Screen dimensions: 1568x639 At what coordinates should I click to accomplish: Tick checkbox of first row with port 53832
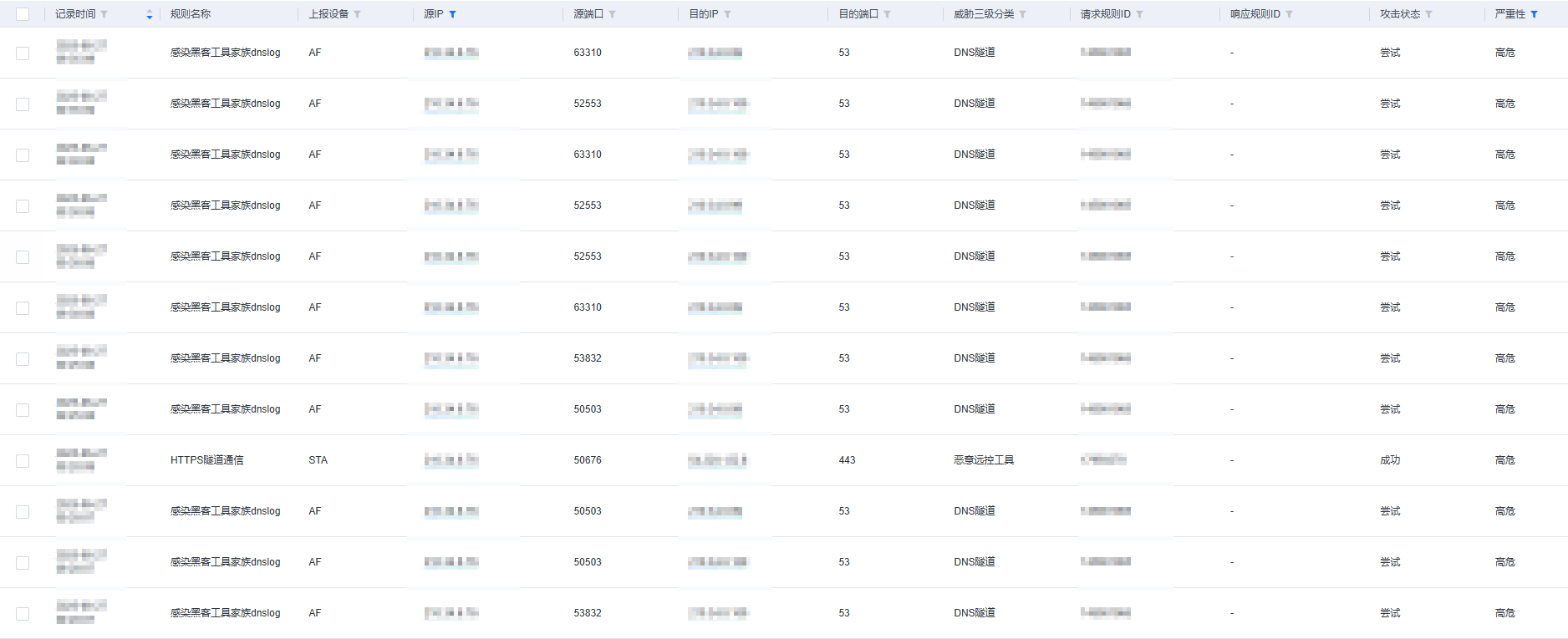click(23, 359)
